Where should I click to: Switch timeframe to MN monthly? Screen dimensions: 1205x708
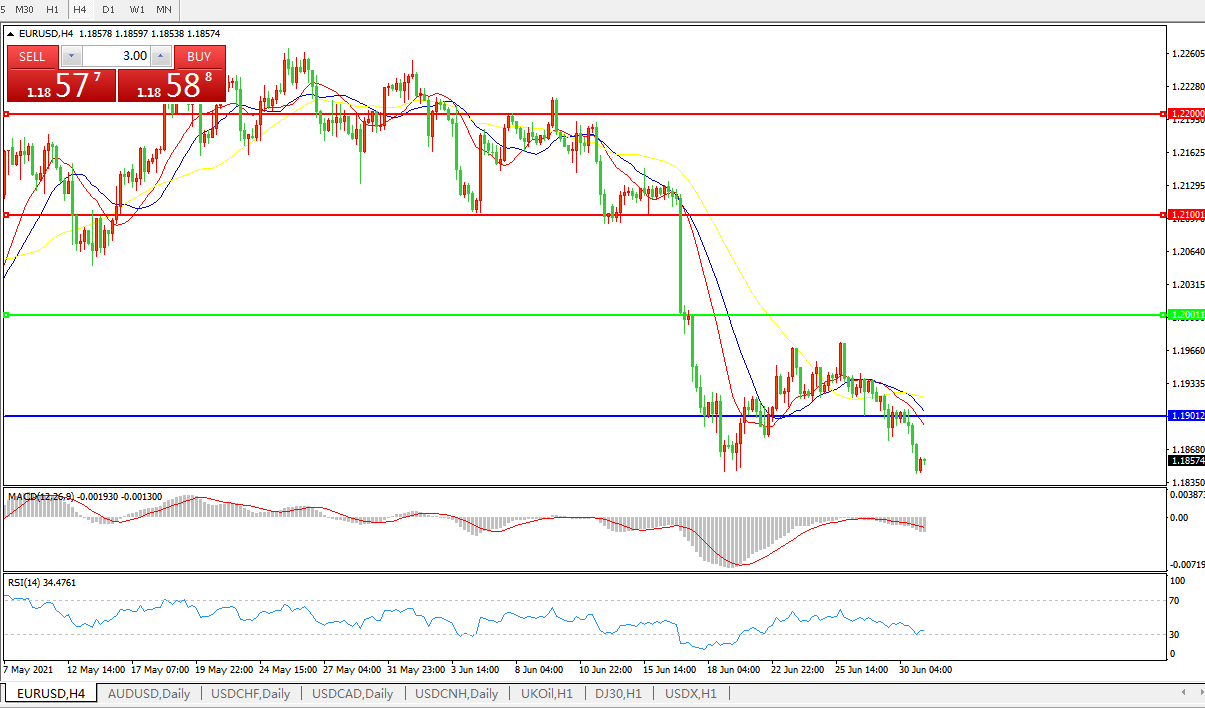(x=164, y=9)
